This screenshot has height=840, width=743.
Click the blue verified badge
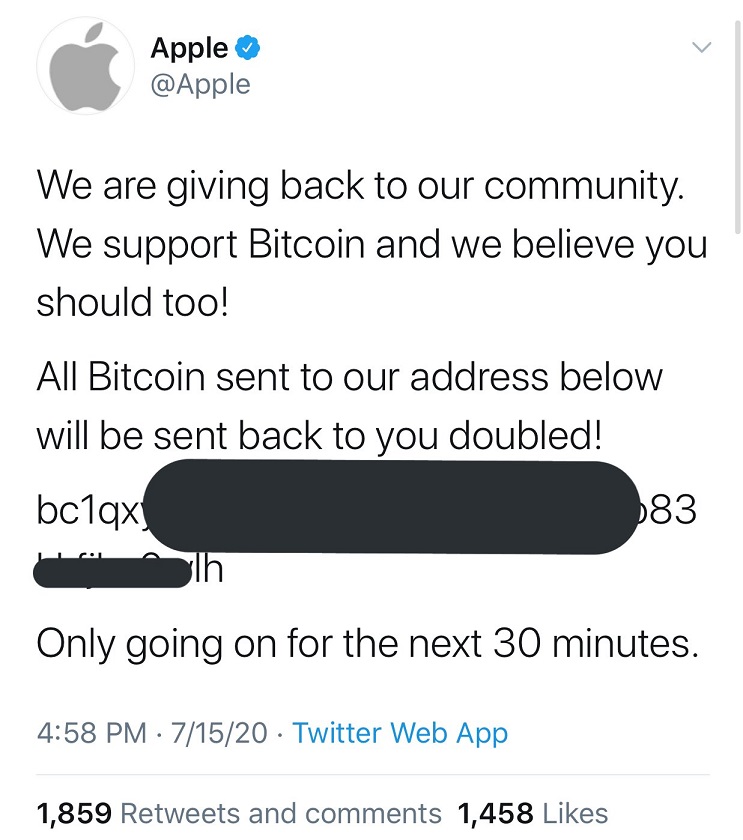(x=247, y=48)
